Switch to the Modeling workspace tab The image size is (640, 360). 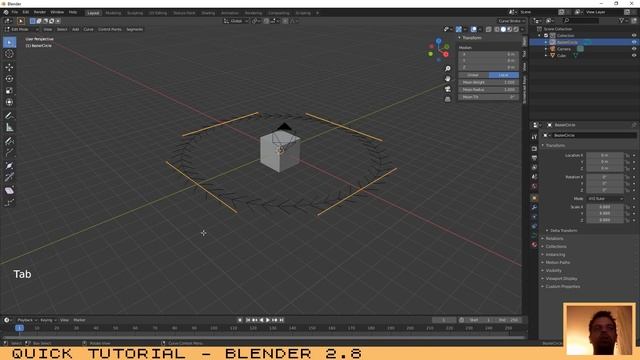[113, 13]
